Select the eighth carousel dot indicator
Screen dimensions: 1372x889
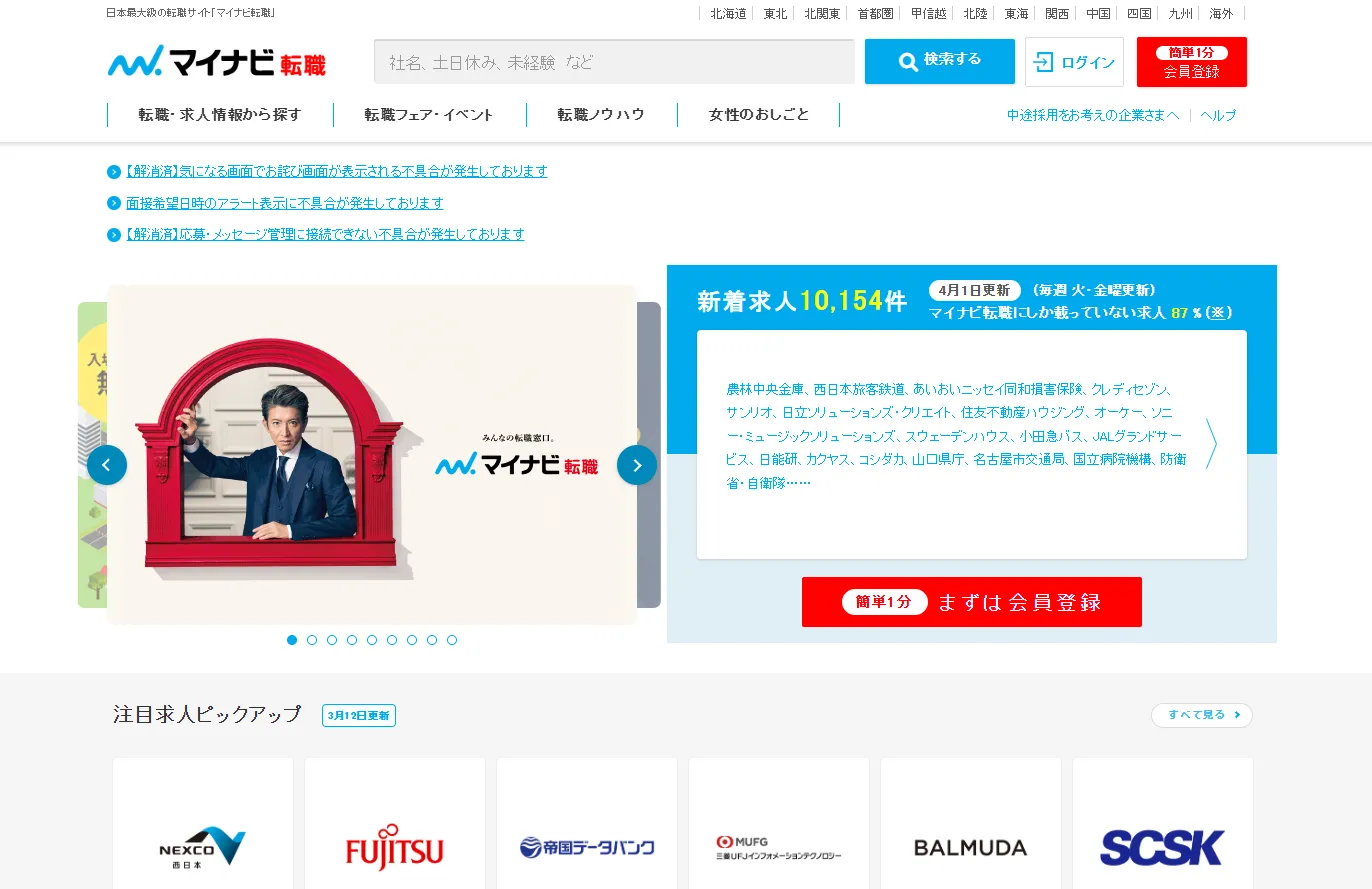(432, 640)
